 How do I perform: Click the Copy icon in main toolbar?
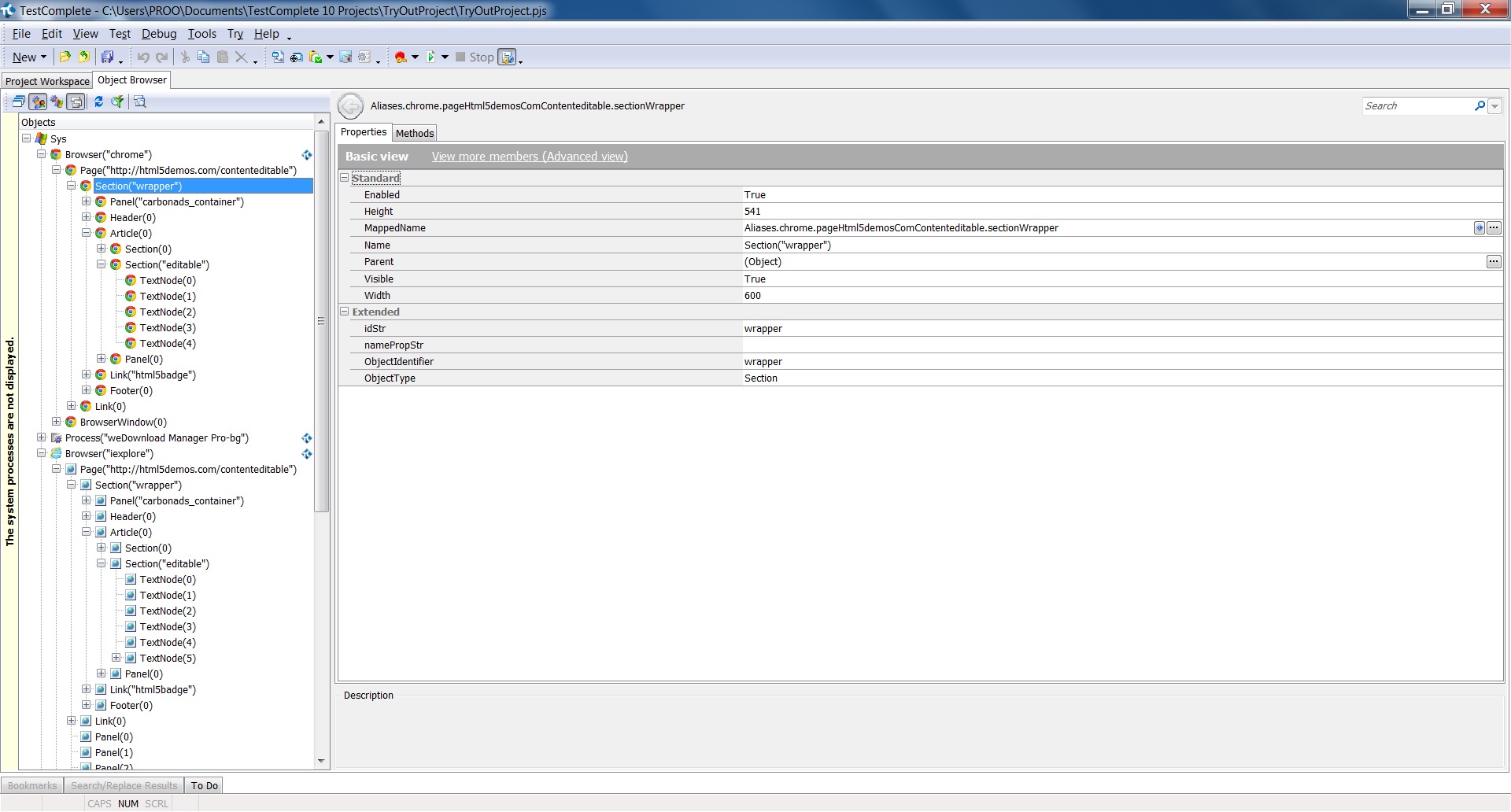pos(203,57)
